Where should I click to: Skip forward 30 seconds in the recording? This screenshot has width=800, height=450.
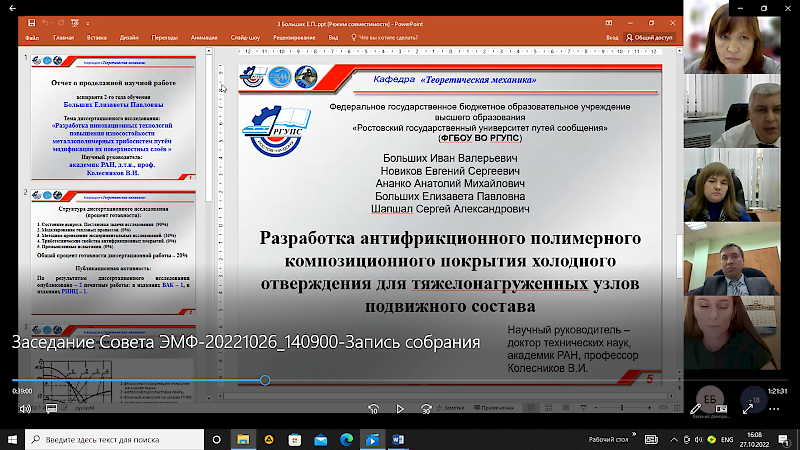(x=428, y=408)
